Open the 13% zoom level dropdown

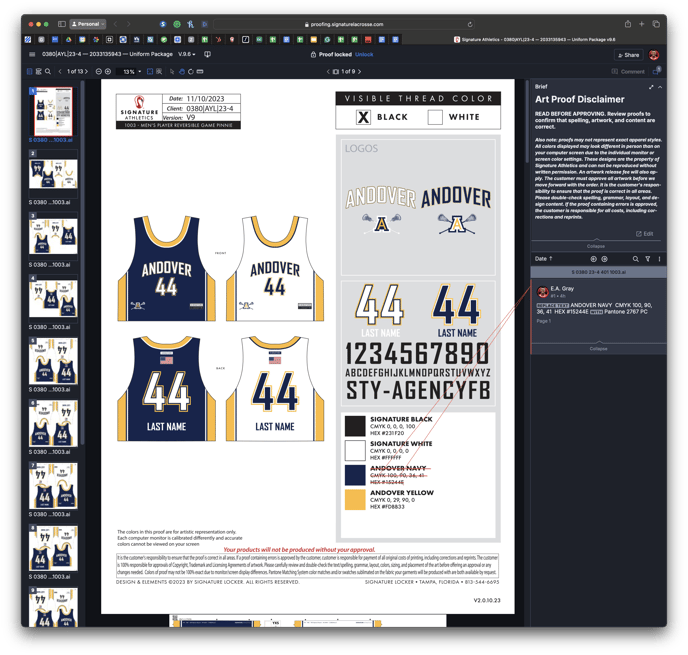pos(131,72)
